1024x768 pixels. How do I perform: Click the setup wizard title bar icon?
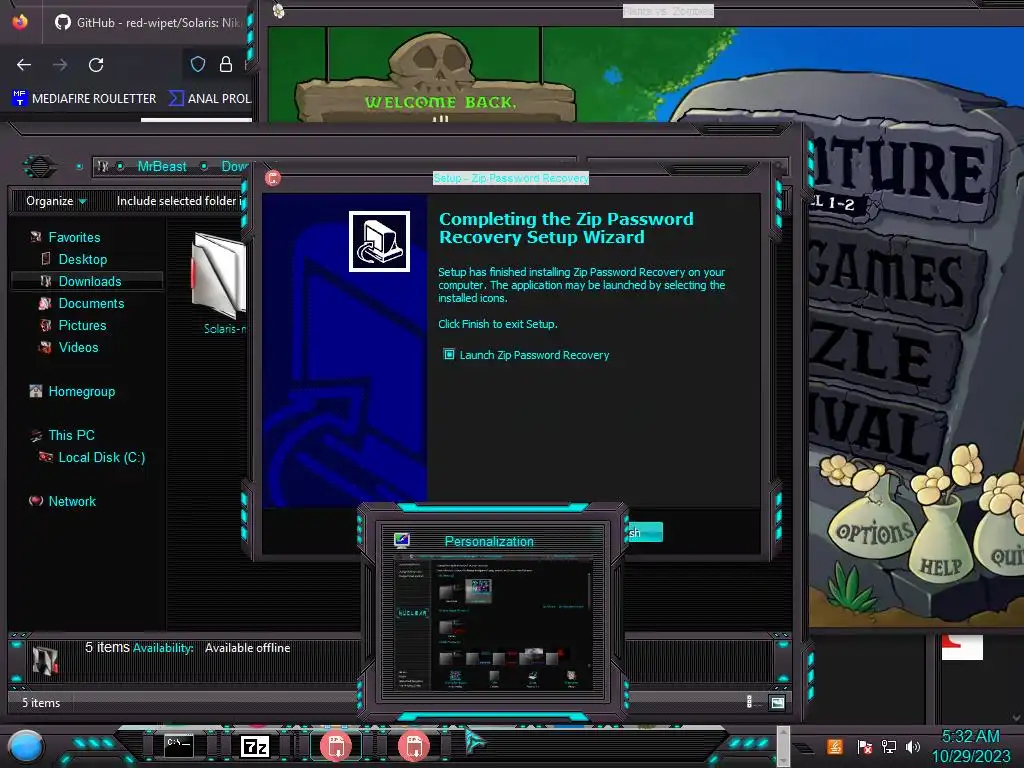pyautogui.click(x=273, y=178)
